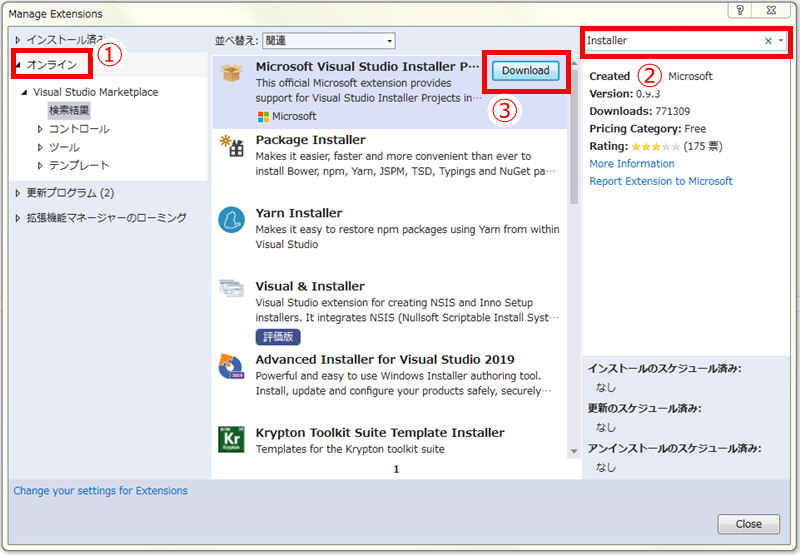Click アンインストールのスケジュール済み heading
Viewport: 800px width, 555px height.
coord(674,448)
